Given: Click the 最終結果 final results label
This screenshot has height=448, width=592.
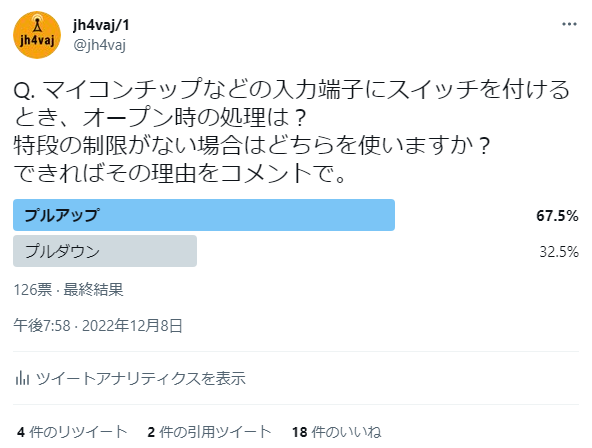Looking at the screenshot, I should pyautogui.click(x=93, y=289).
